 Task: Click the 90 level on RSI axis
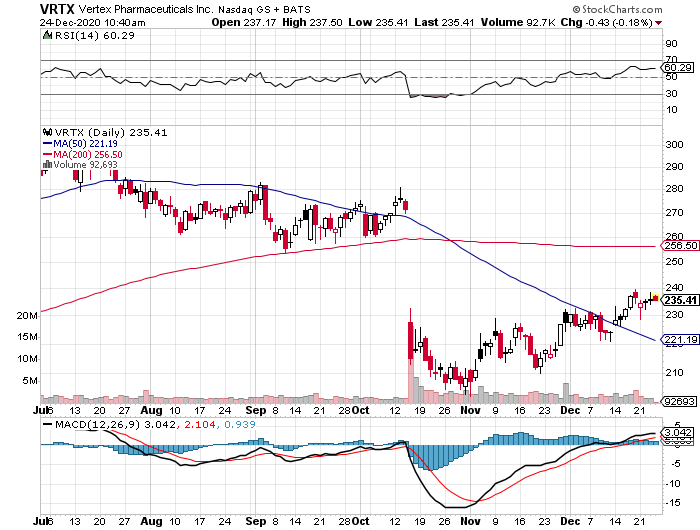click(x=671, y=44)
